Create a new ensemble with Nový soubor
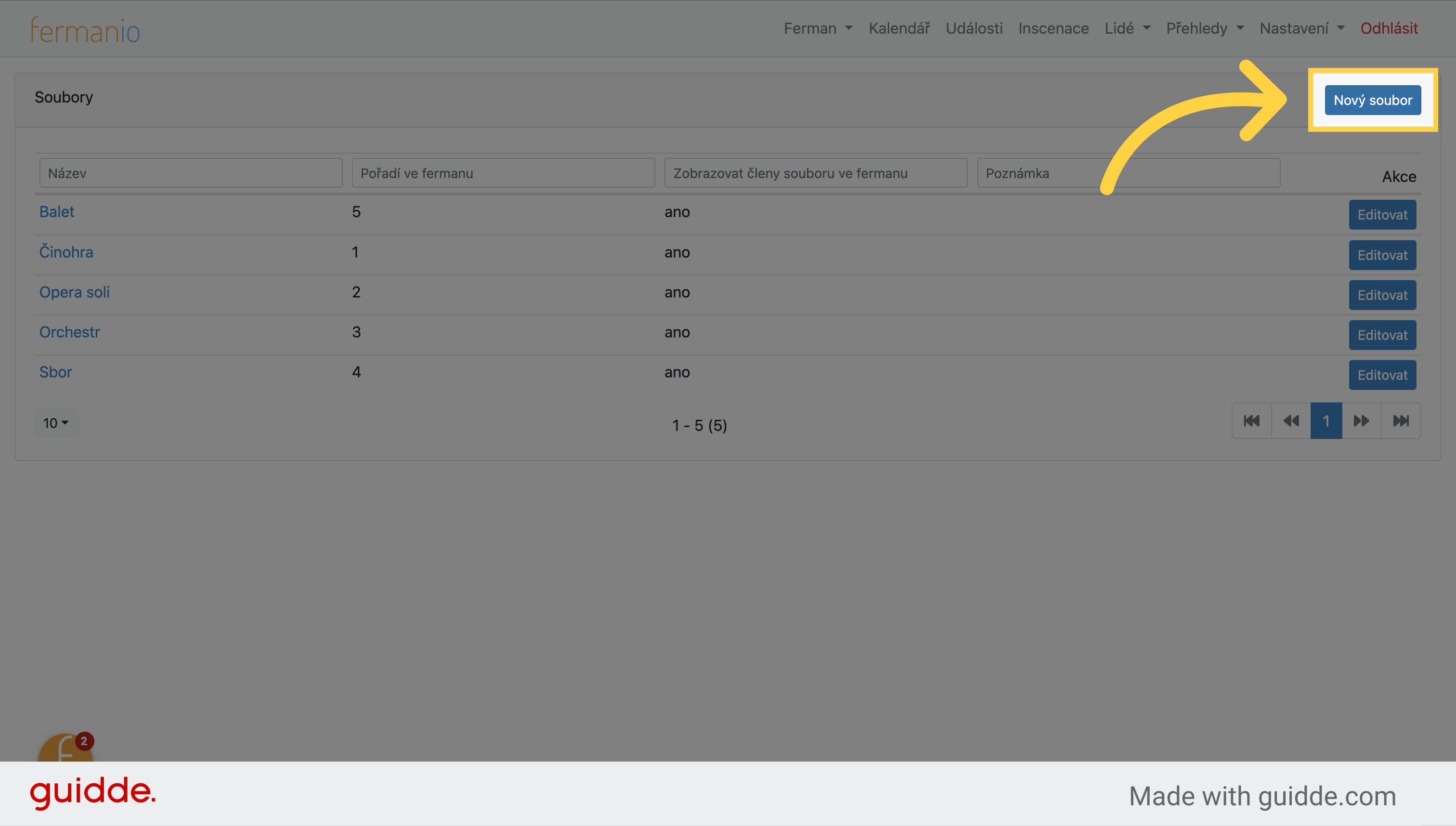The width and height of the screenshot is (1456, 826). tap(1373, 100)
